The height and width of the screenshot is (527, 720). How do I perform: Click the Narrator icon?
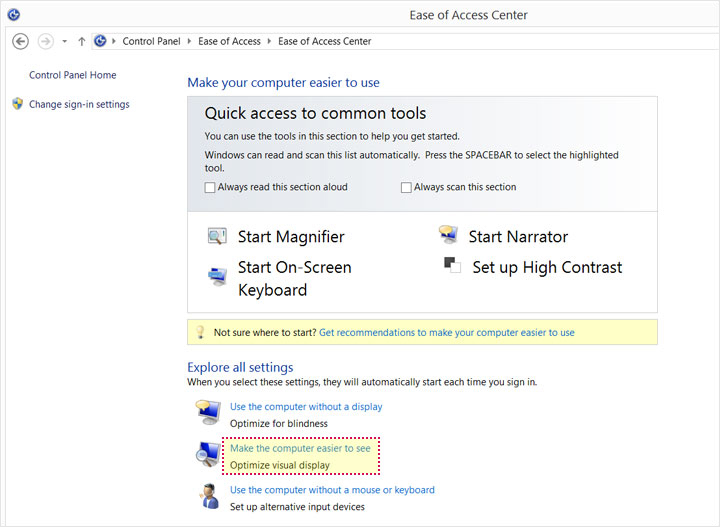coord(448,235)
